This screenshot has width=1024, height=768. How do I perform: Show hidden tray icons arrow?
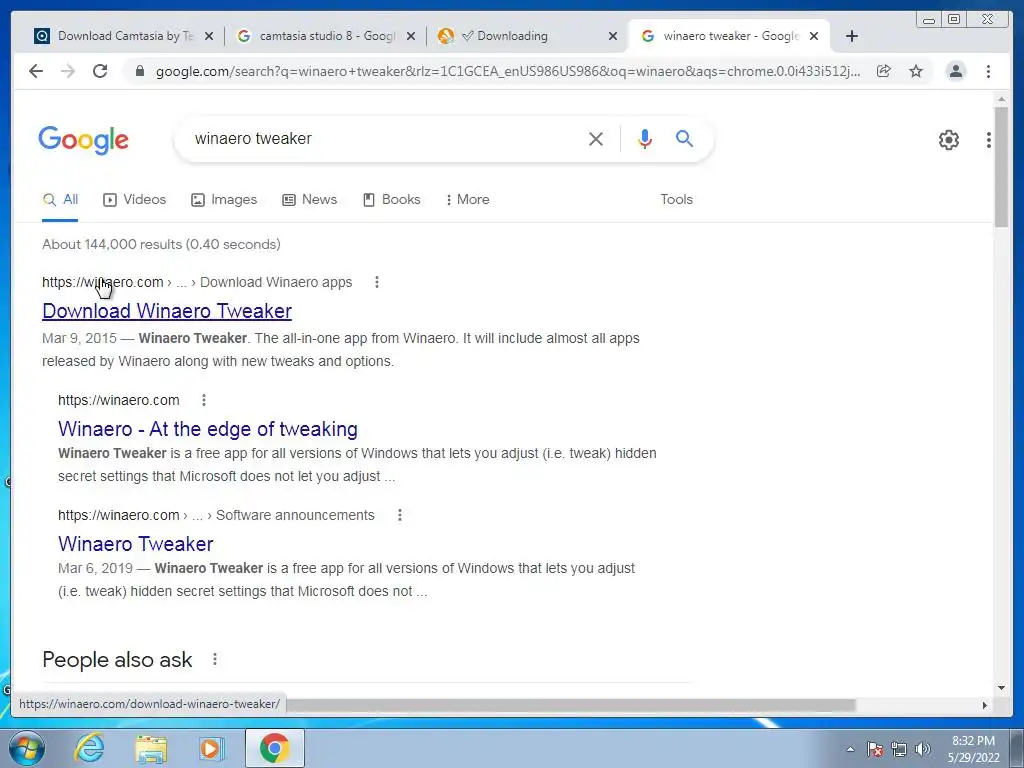click(x=850, y=750)
